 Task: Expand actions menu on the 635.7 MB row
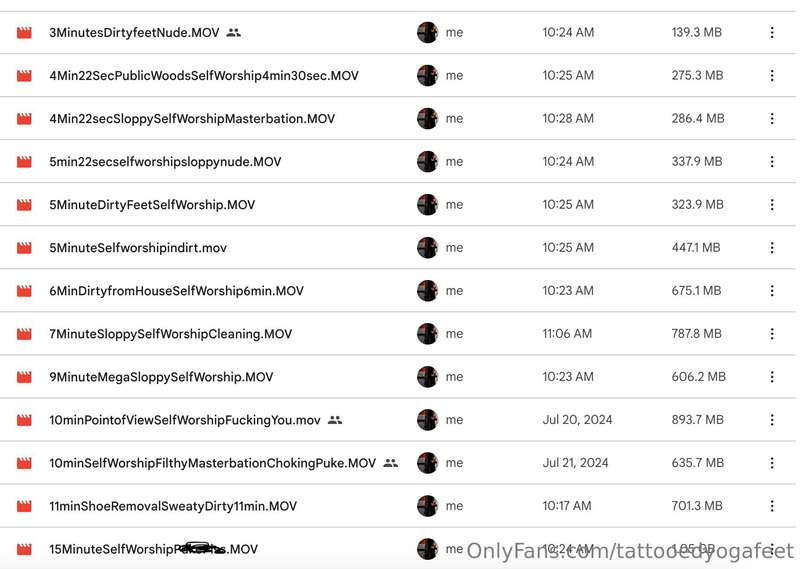[x=772, y=463]
